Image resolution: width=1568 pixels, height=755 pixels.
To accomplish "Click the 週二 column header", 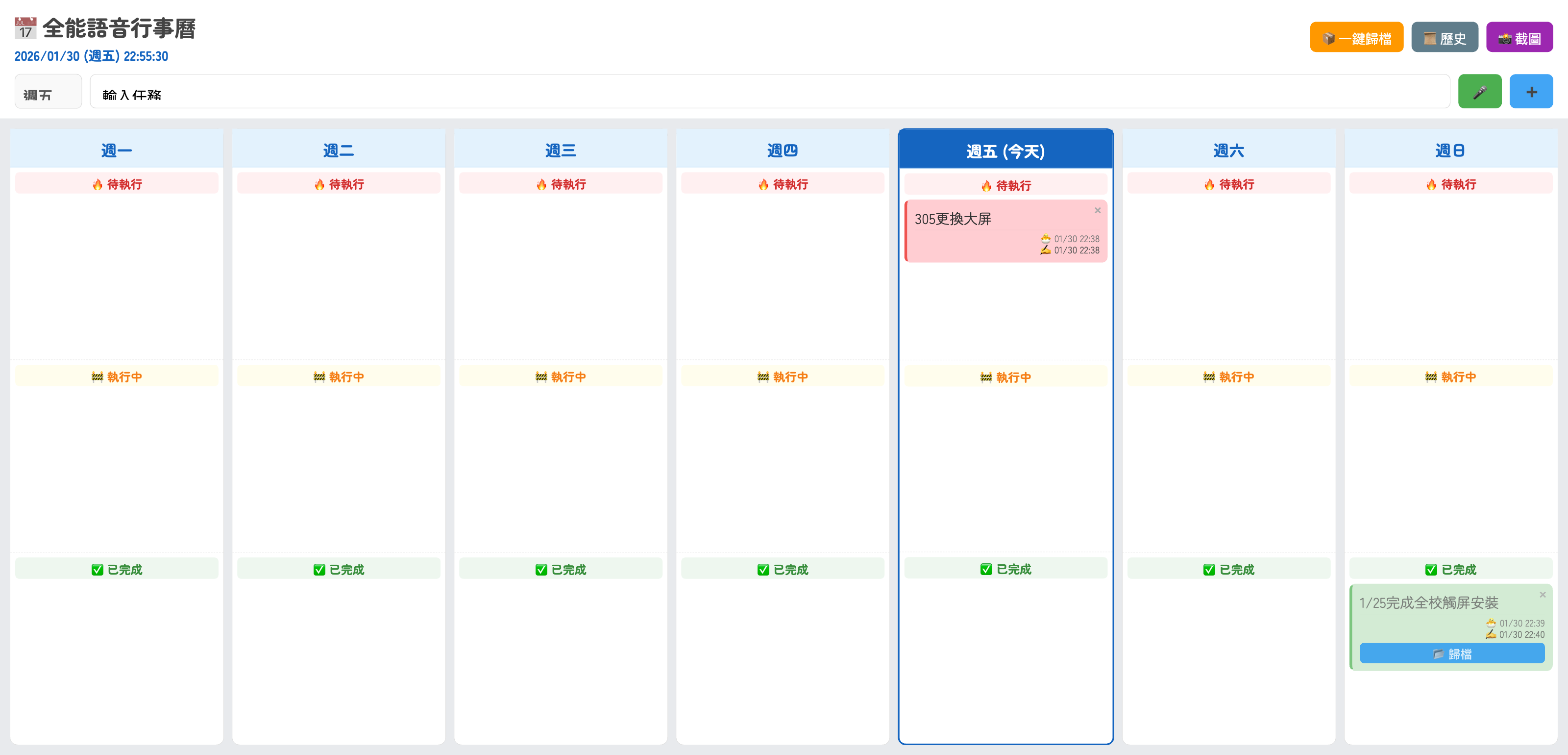I will coord(339,149).
